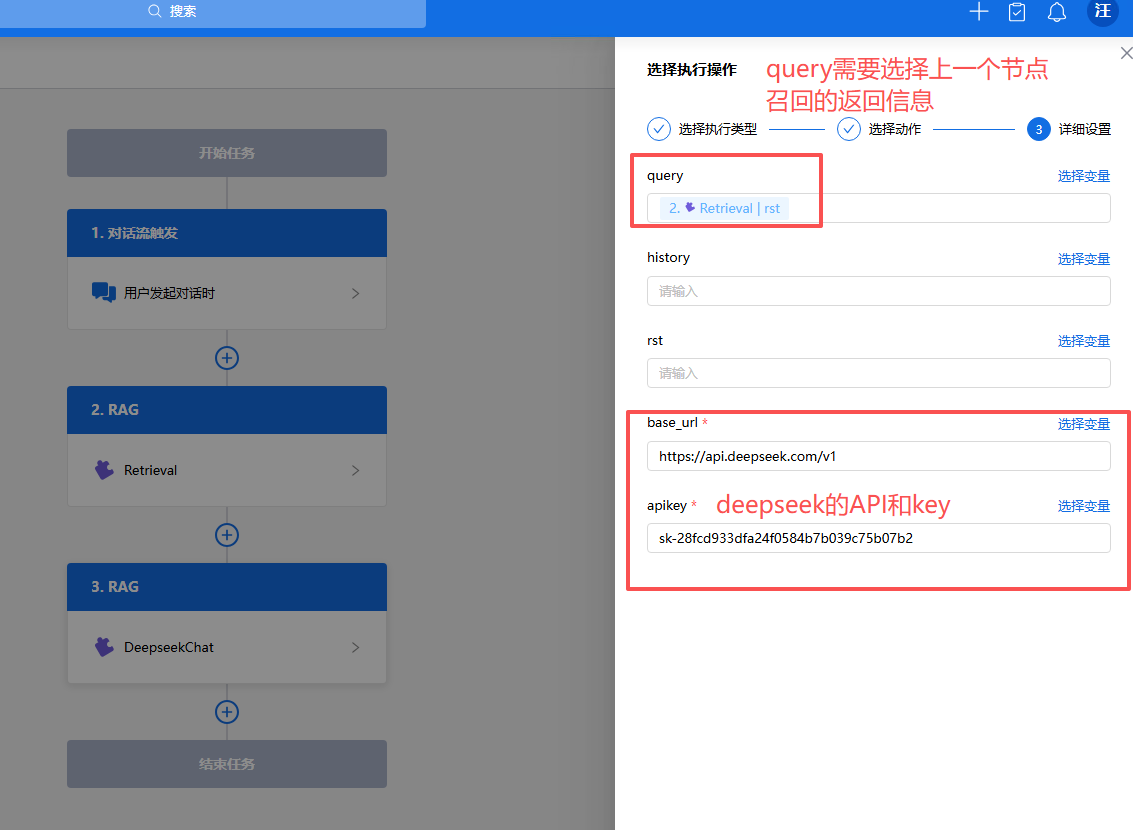Click the puzzle icon beside Retrieval node
Image resolution: width=1133 pixels, height=830 pixels.
(x=104, y=470)
